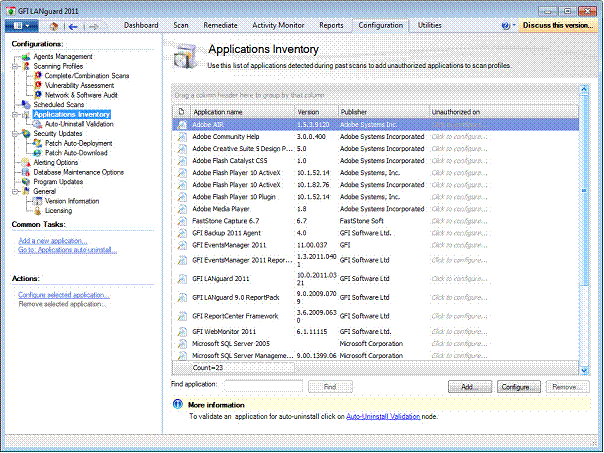The image size is (604, 453).
Task: Click the Remove selected application link
Action: coord(62,304)
